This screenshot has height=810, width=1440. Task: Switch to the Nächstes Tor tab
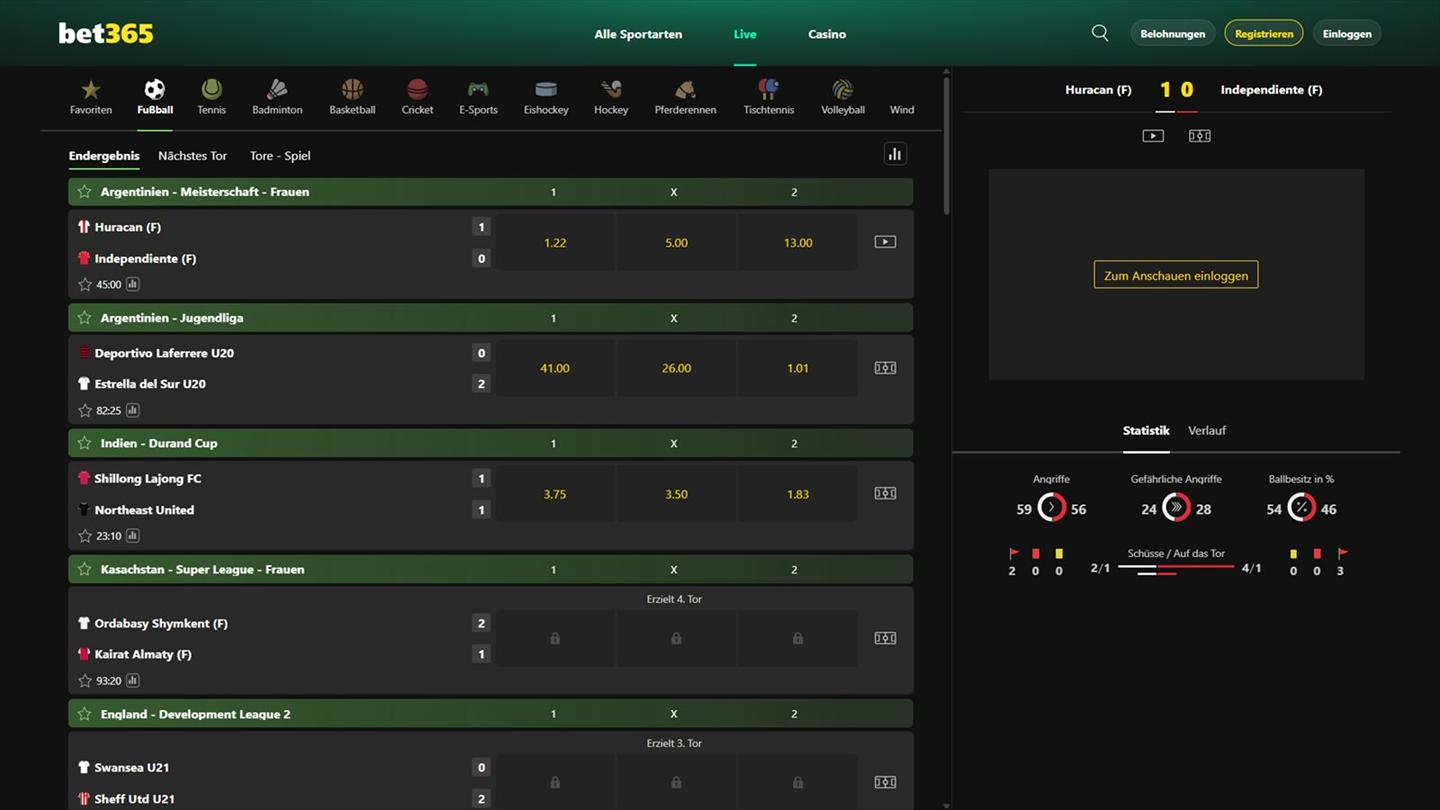pos(192,156)
